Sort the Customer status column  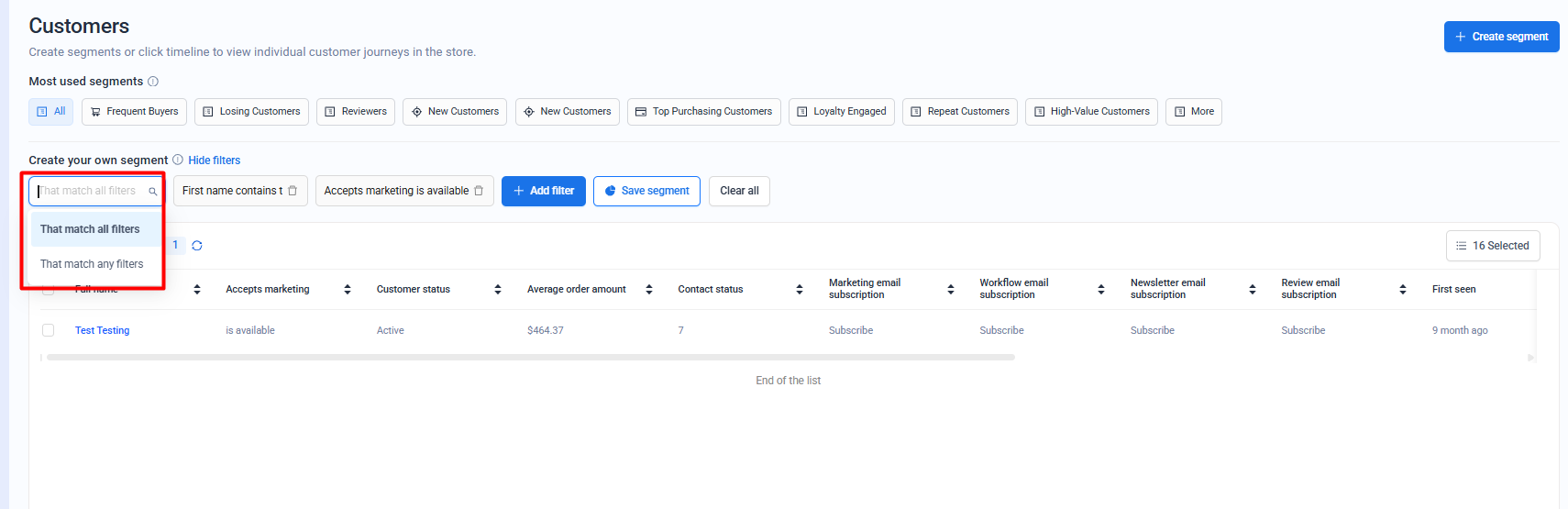[498, 290]
